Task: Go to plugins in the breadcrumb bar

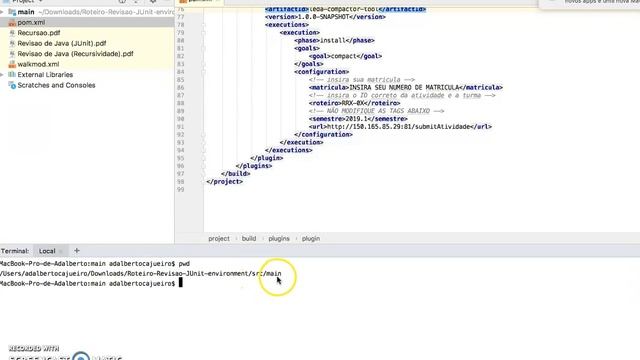Action: [x=279, y=238]
